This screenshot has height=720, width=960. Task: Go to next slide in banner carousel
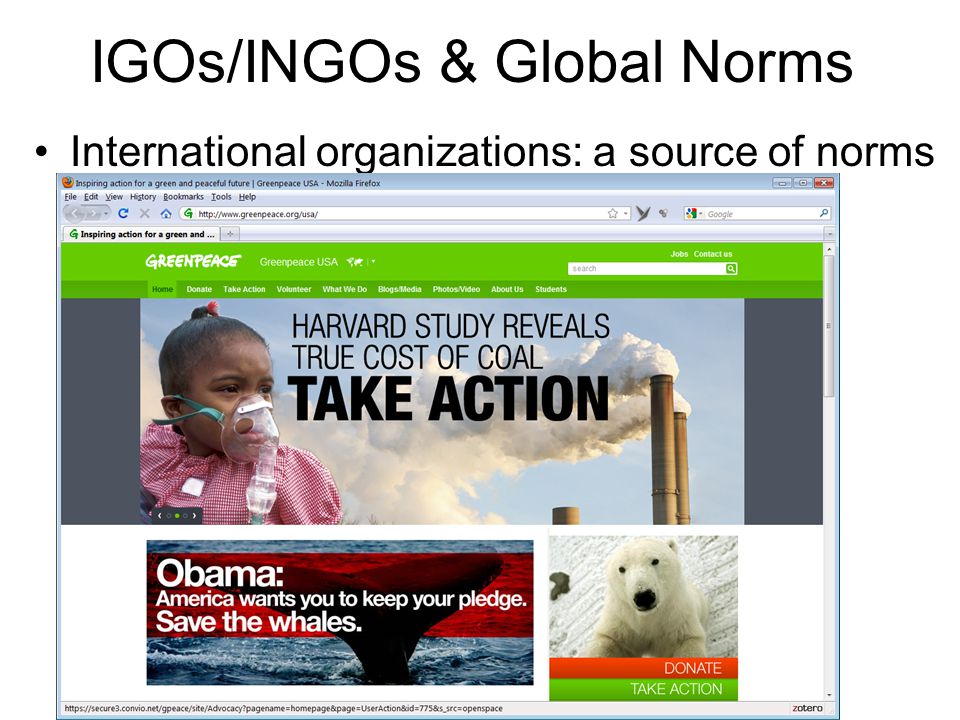tap(194, 516)
